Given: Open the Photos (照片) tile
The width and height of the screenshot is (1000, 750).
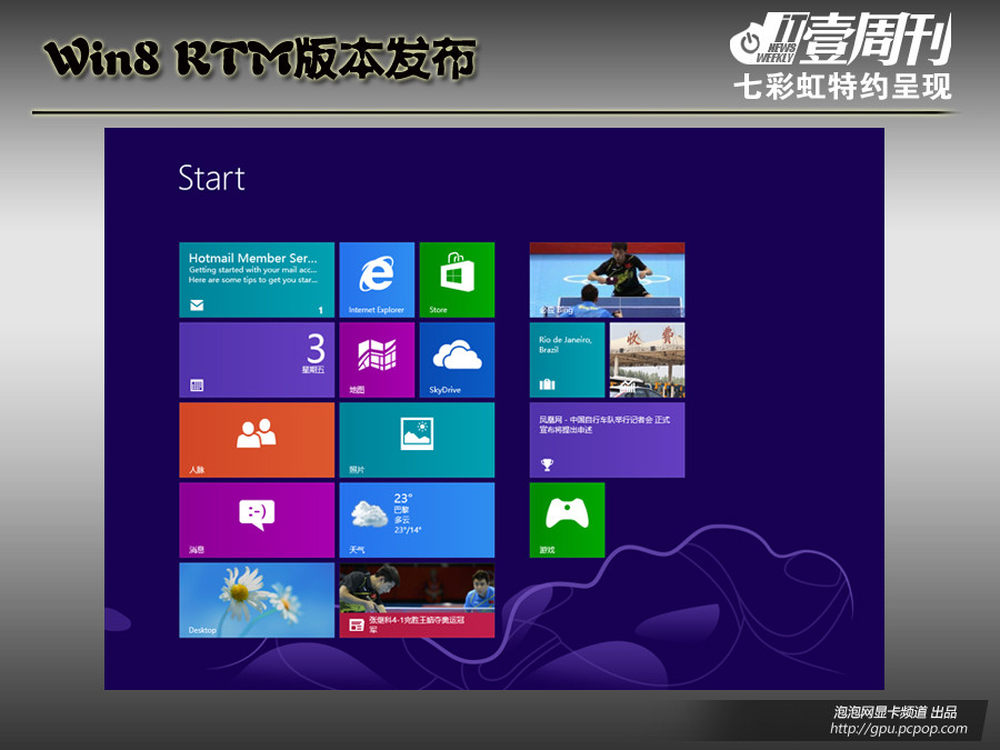Looking at the screenshot, I should (x=417, y=439).
